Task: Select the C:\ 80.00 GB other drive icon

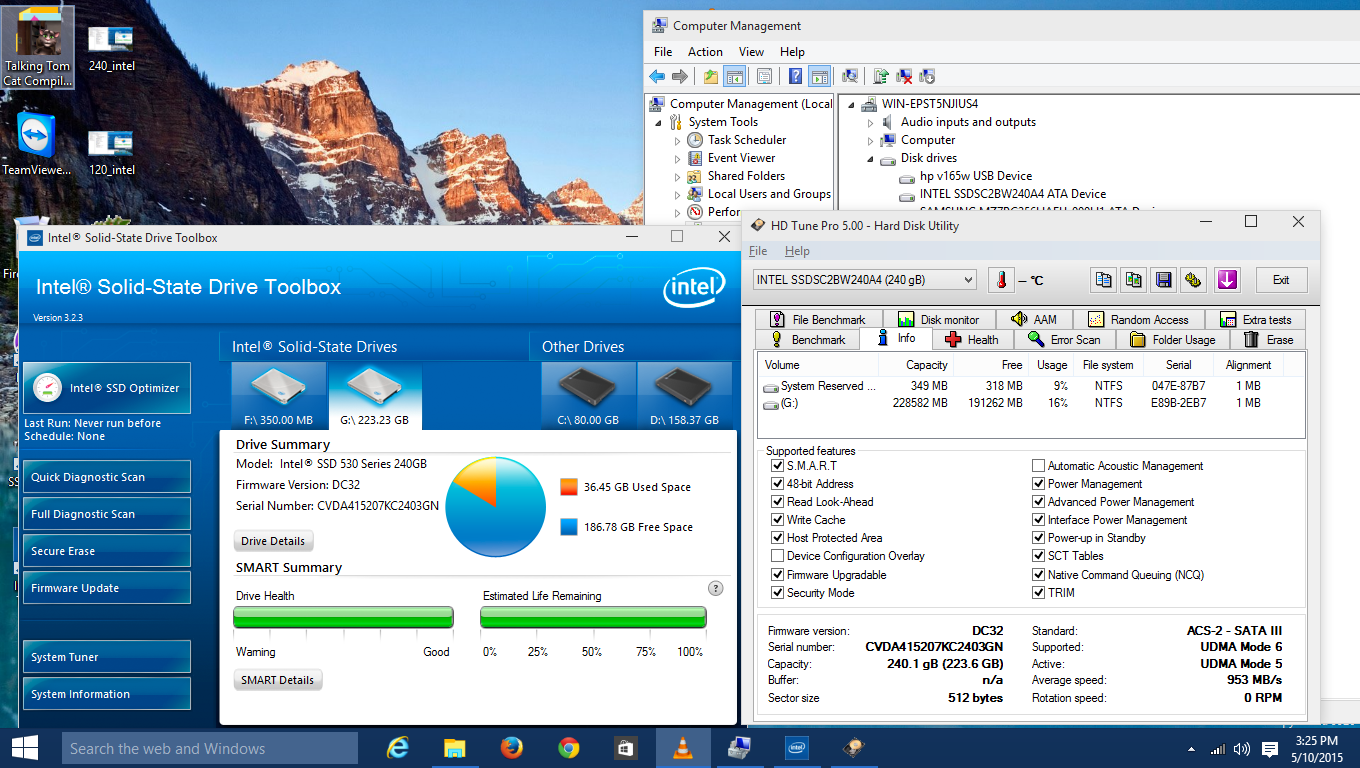Action: tap(588, 395)
